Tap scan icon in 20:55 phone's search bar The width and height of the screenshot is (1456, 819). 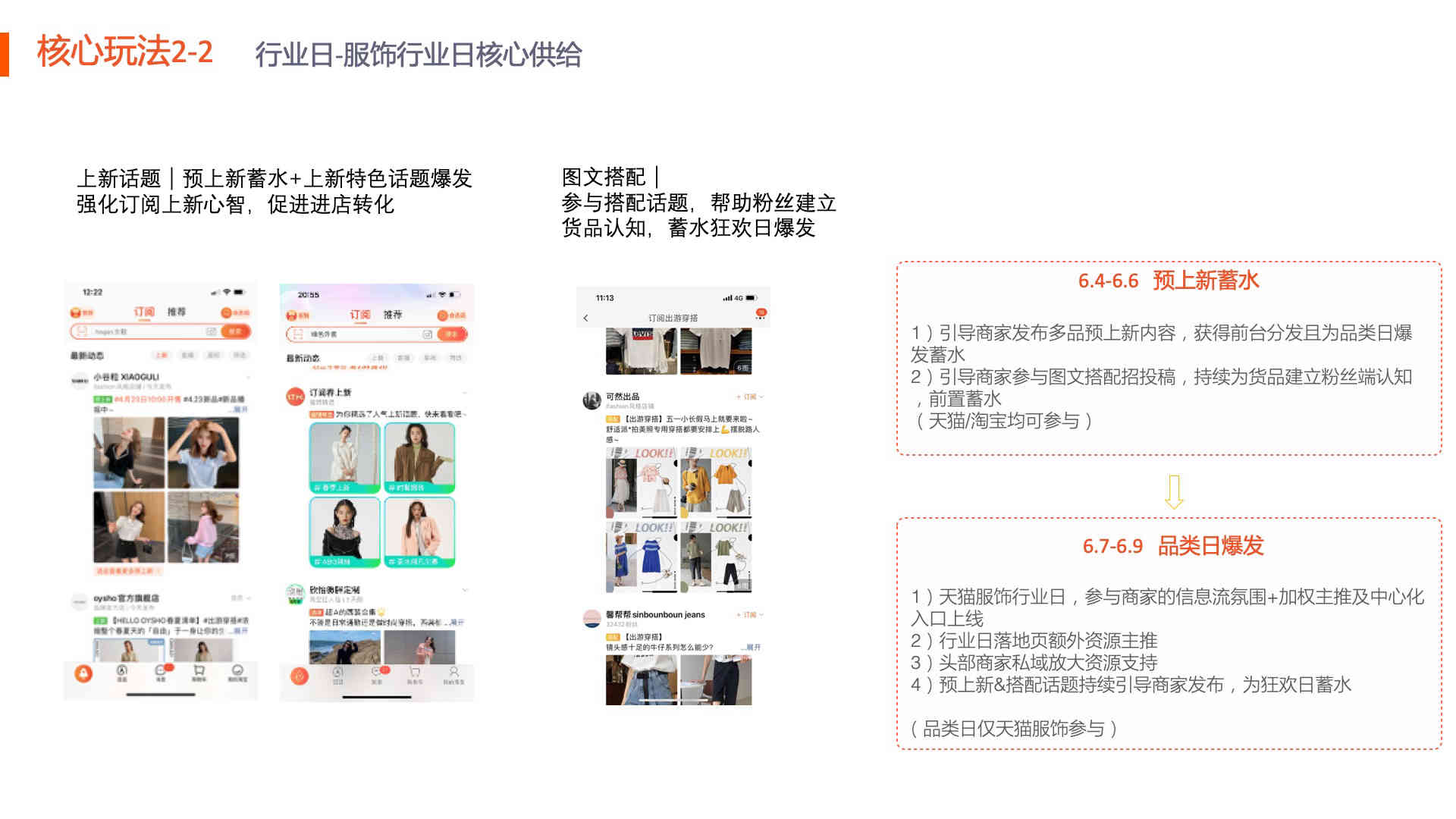coord(298,334)
